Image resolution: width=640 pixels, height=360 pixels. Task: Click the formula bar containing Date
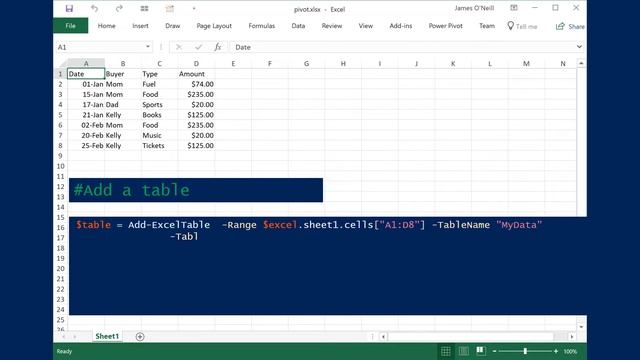(x=402, y=47)
